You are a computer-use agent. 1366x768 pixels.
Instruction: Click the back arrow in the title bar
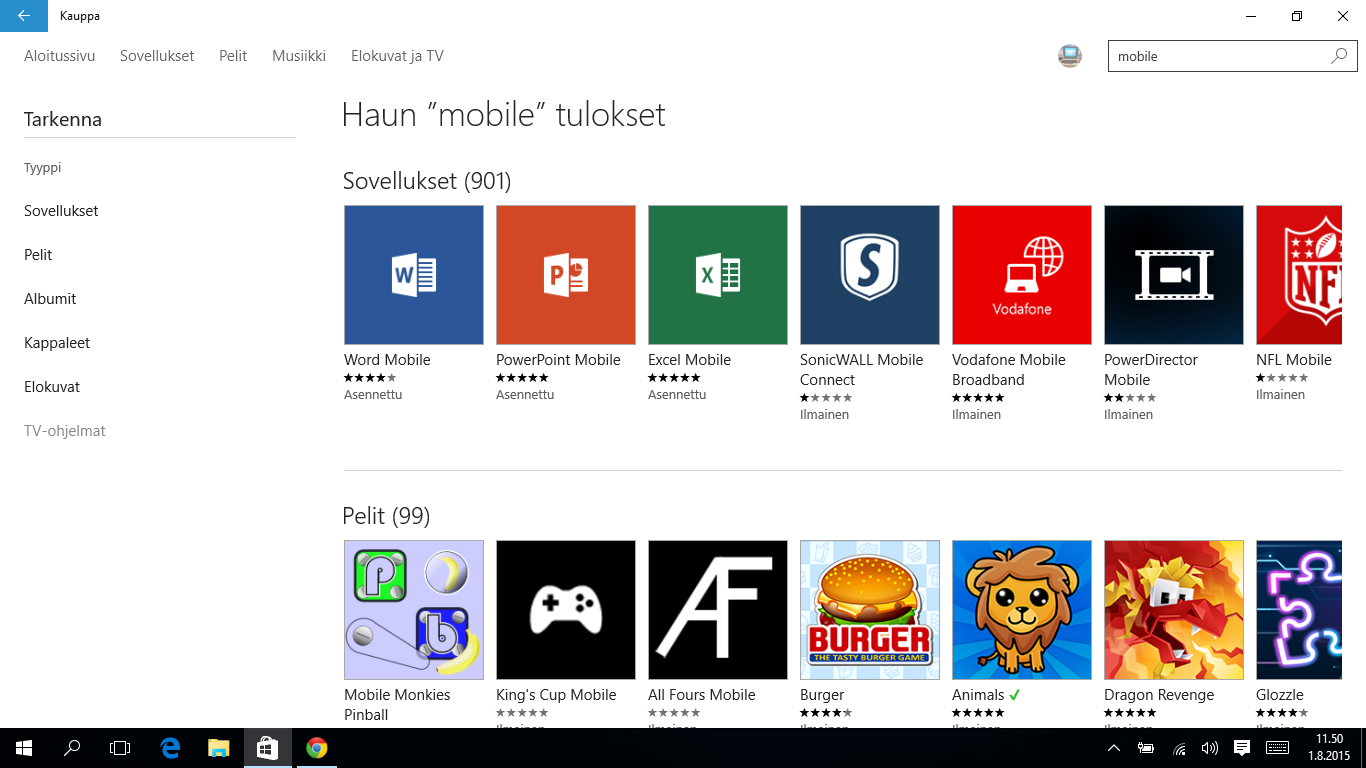24,16
